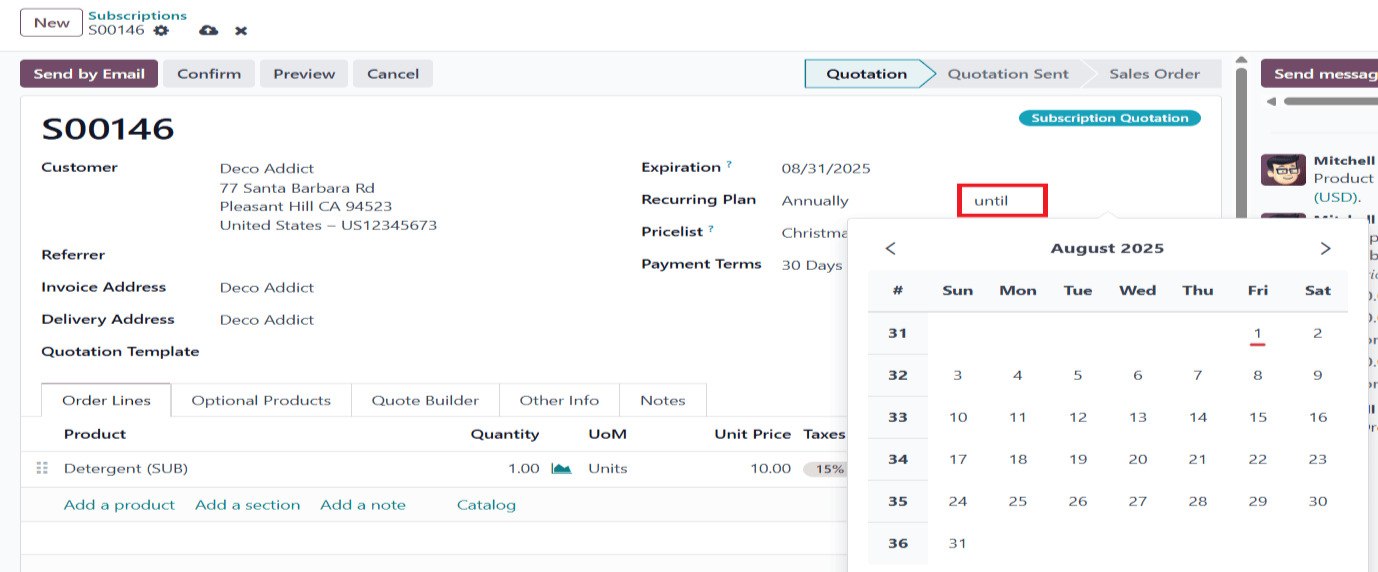Discard changes with the X icon

[x=241, y=31]
